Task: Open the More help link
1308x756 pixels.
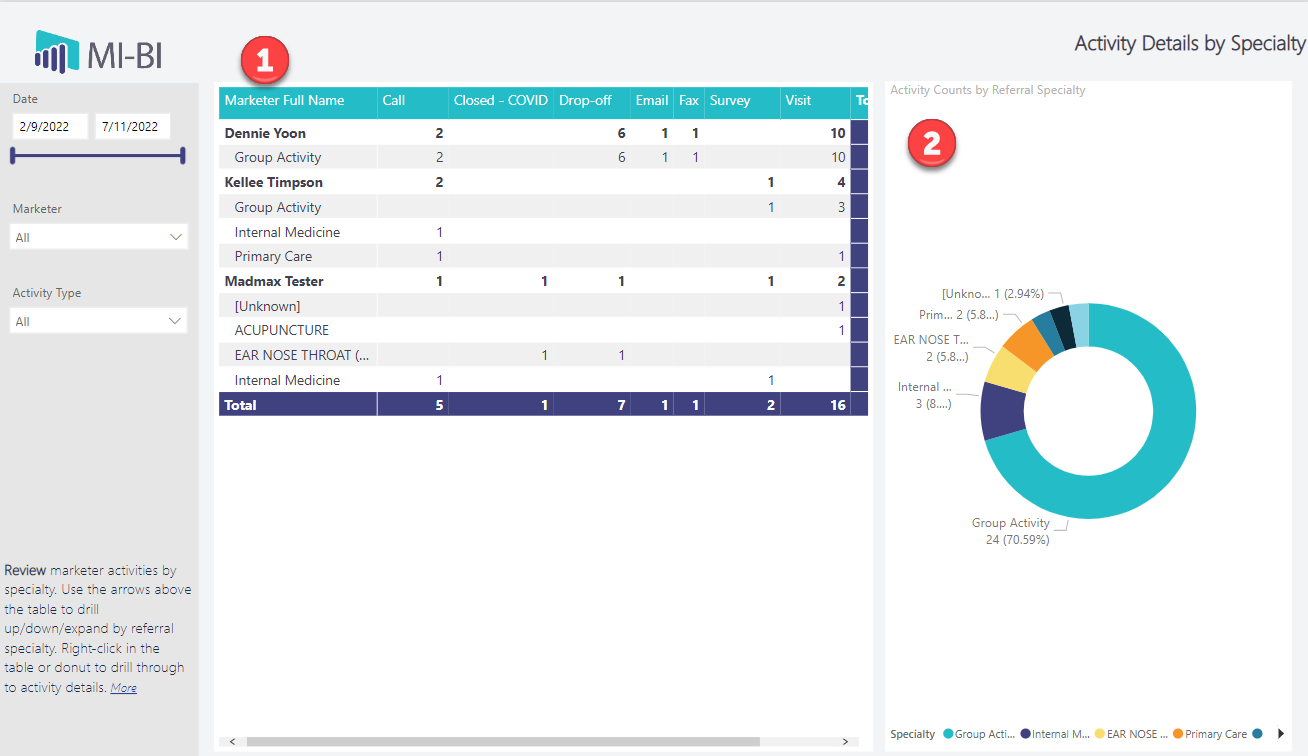Action: tap(122, 687)
